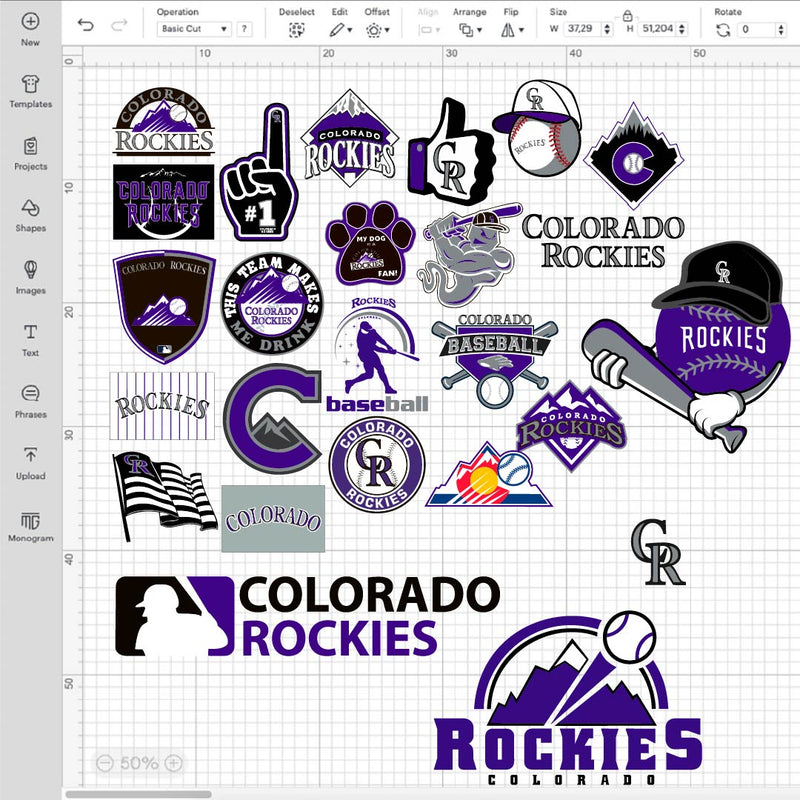The height and width of the screenshot is (800, 800).
Task: Expand the Arrange dropdown
Action: click(x=469, y=30)
